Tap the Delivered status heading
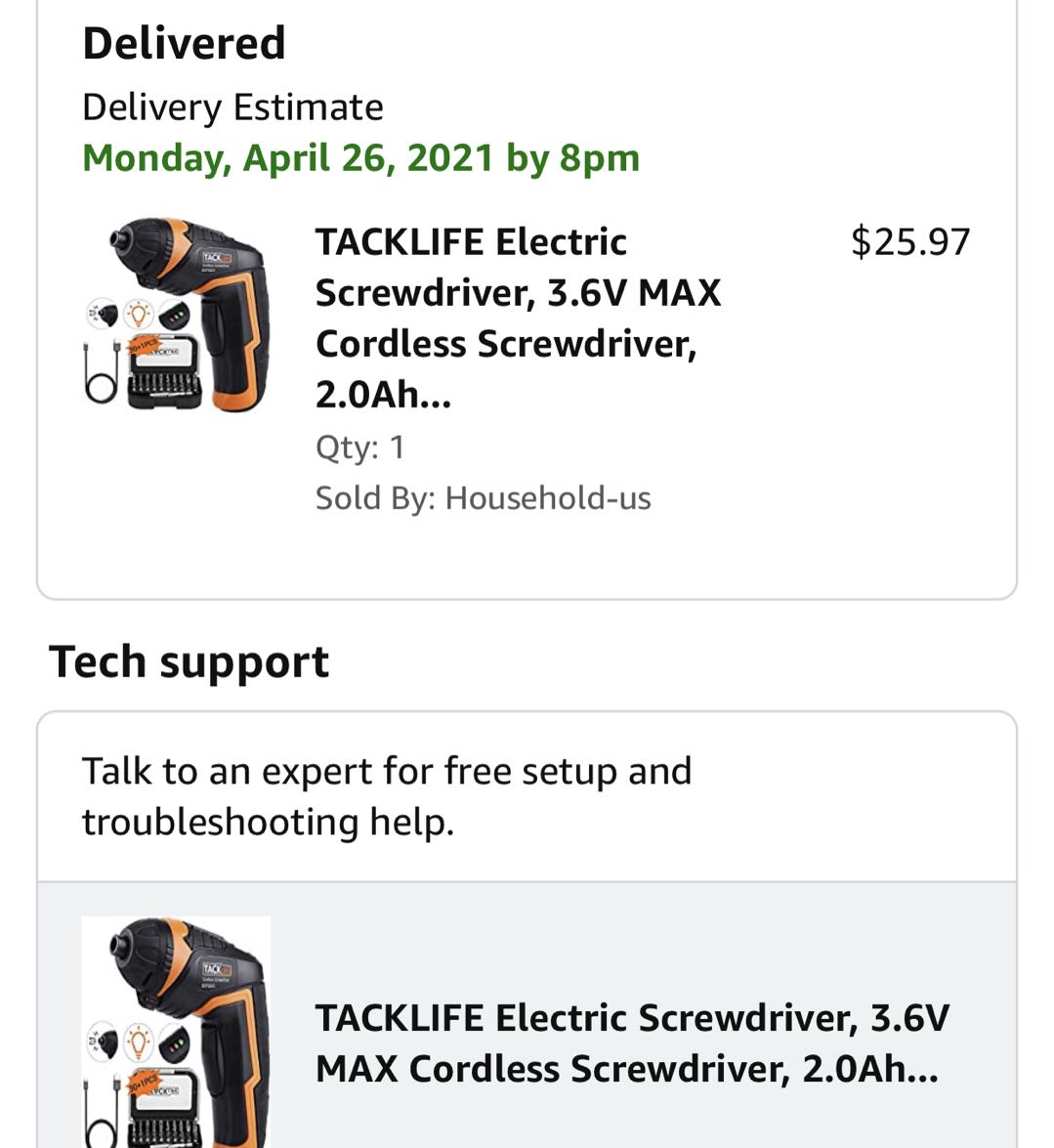The height and width of the screenshot is (1148, 1054). coord(184,44)
